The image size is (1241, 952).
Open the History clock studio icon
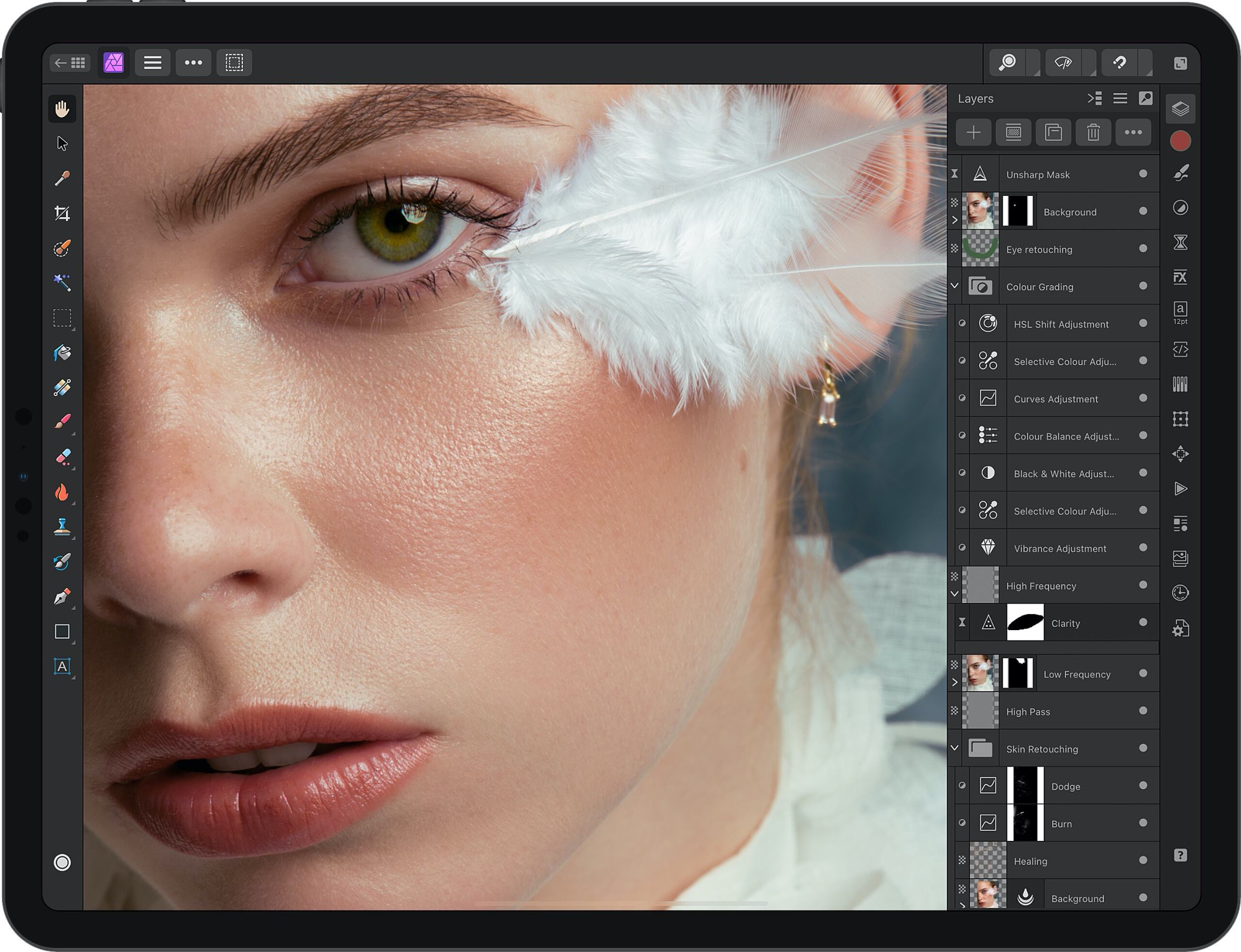tap(1180, 593)
